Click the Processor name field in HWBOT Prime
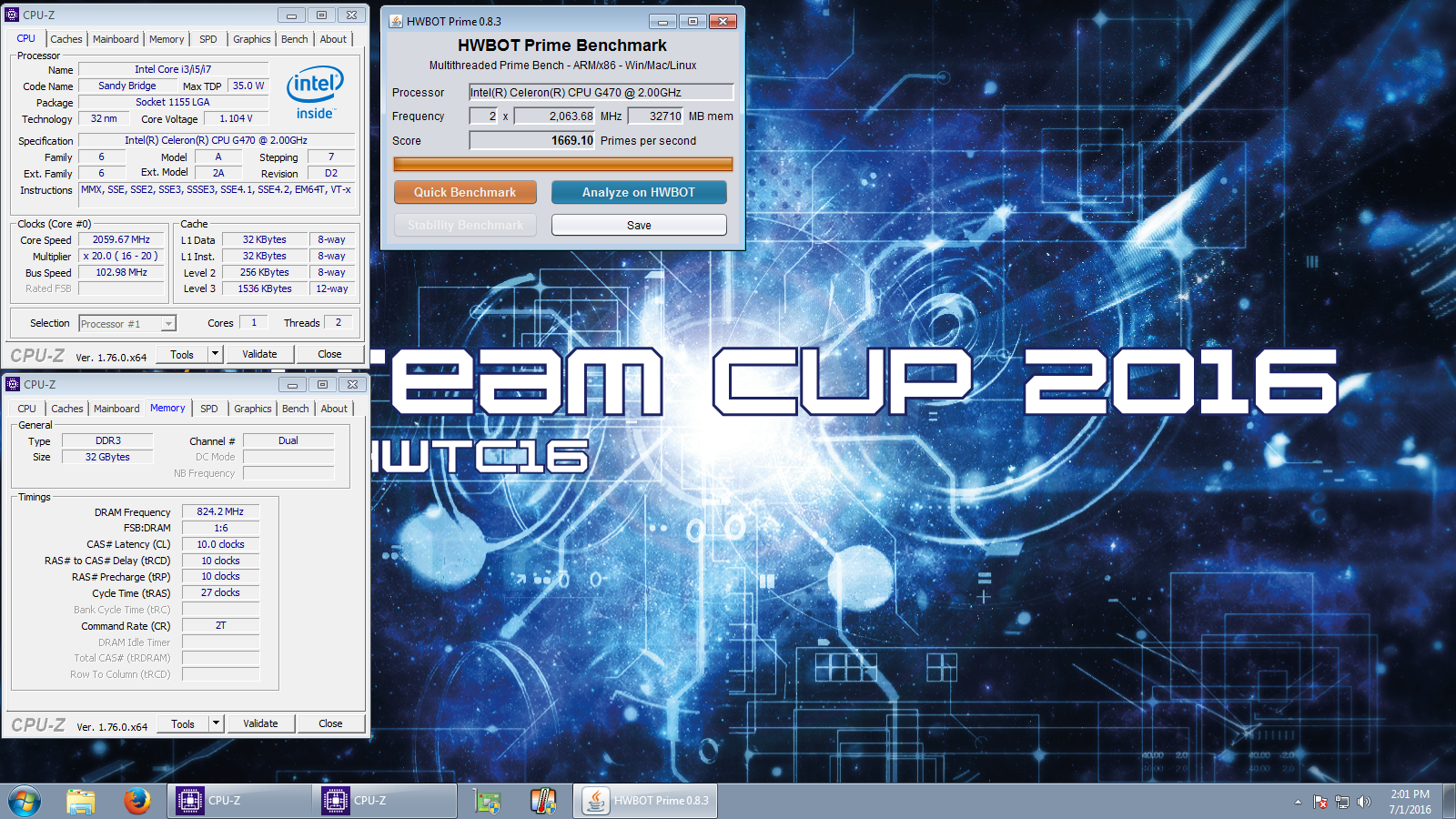Image resolution: width=1456 pixels, height=819 pixels. click(602, 92)
